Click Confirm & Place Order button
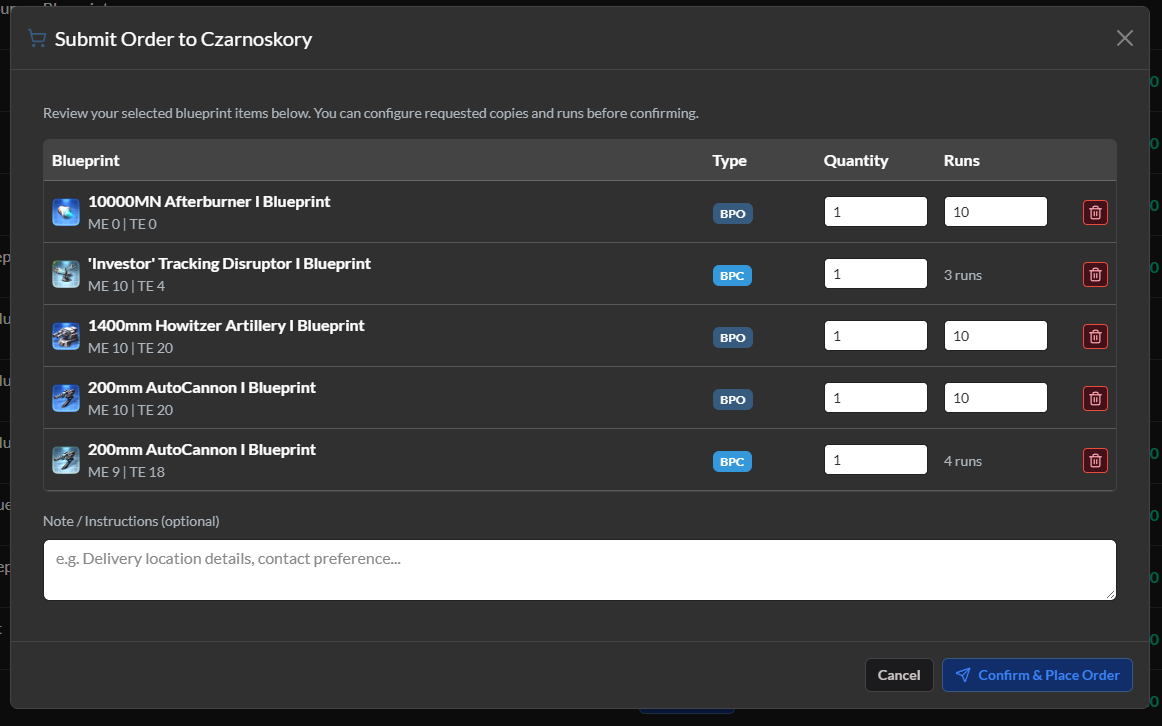The height and width of the screenshot is (726, 1162). pos(1037,675)
